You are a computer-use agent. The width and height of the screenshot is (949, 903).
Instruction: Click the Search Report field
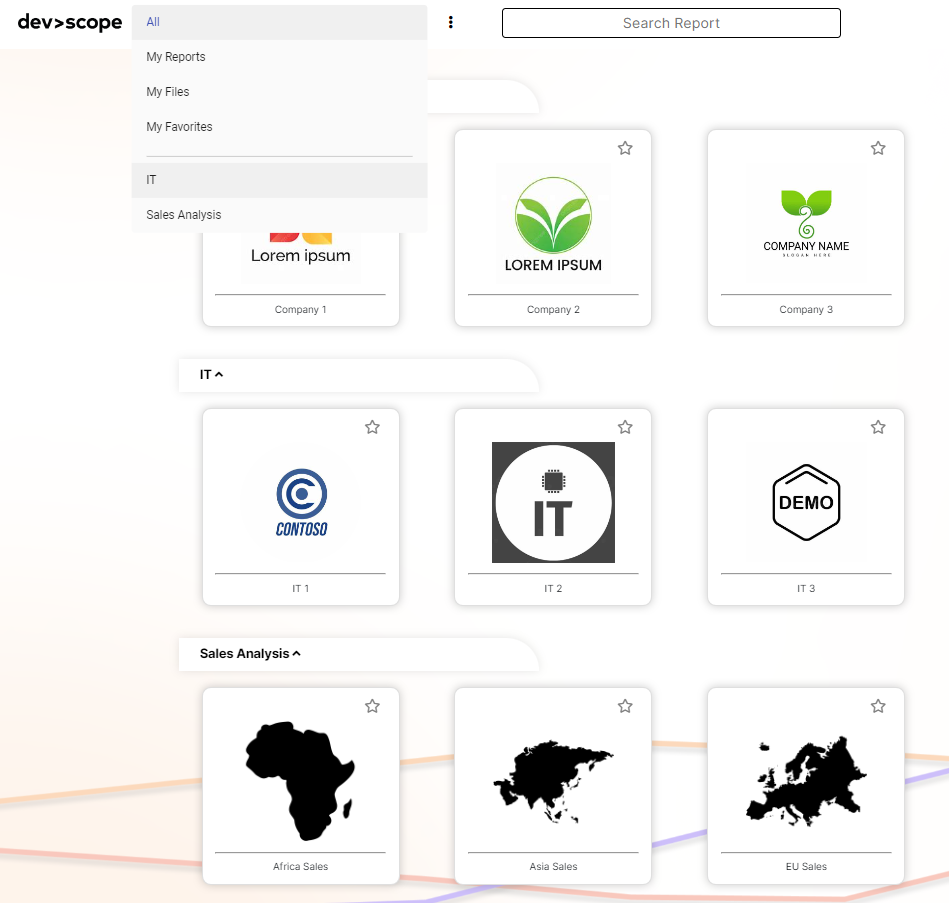pos(671,23)
